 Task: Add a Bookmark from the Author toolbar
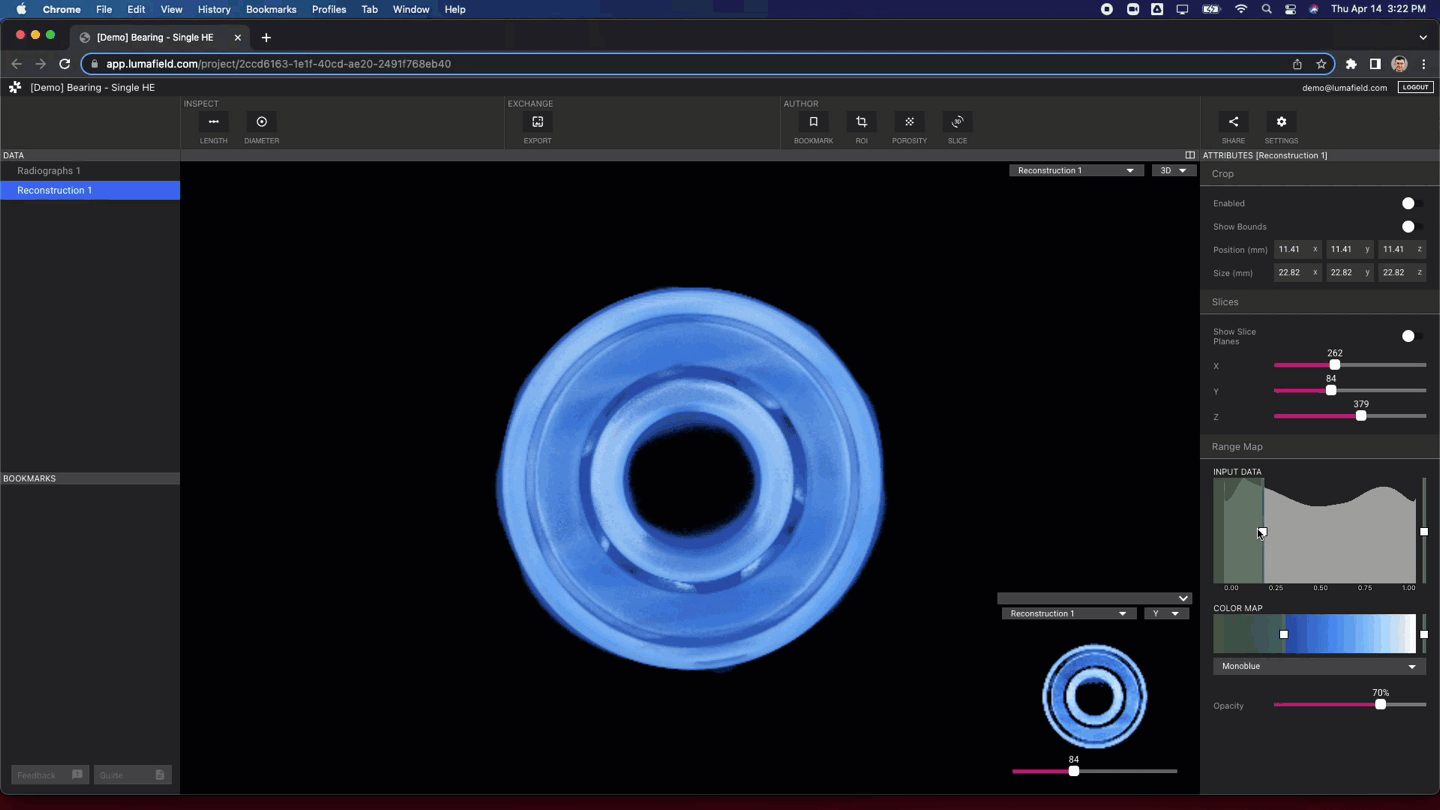point(813,122)
